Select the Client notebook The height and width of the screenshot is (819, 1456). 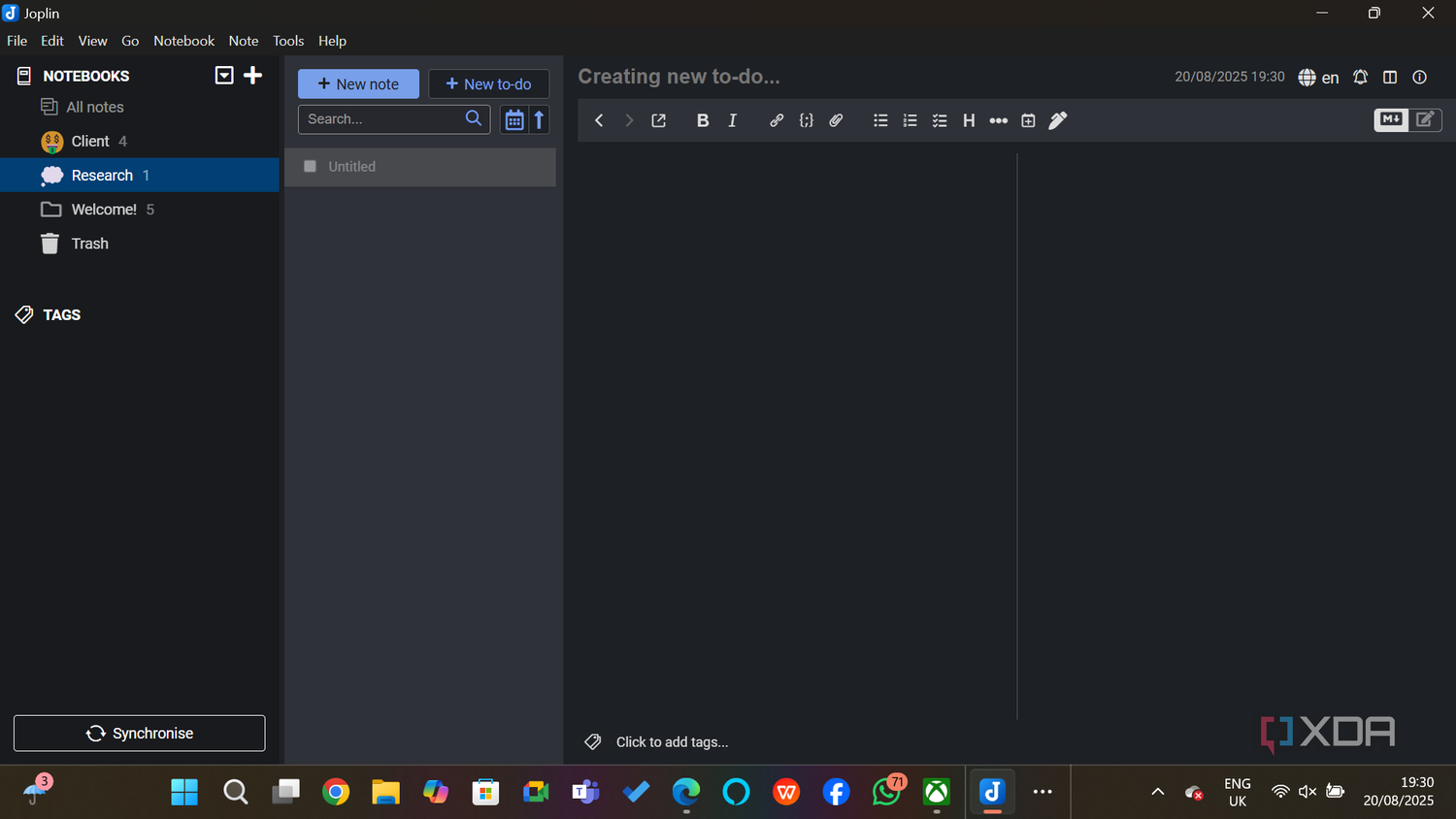pyautogui.click(x=140, y=141)
